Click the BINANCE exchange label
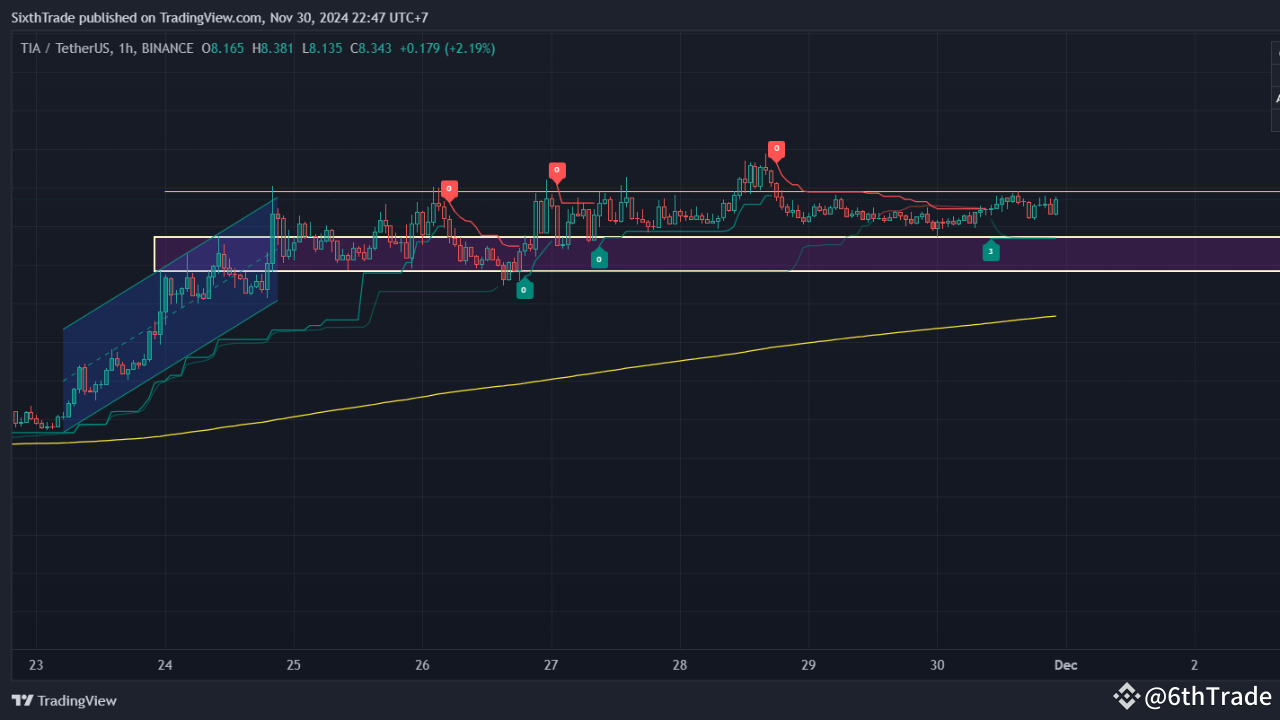The width and height of the screenshot is (1280, 720). pyautogui.click(x=167, y=48)
